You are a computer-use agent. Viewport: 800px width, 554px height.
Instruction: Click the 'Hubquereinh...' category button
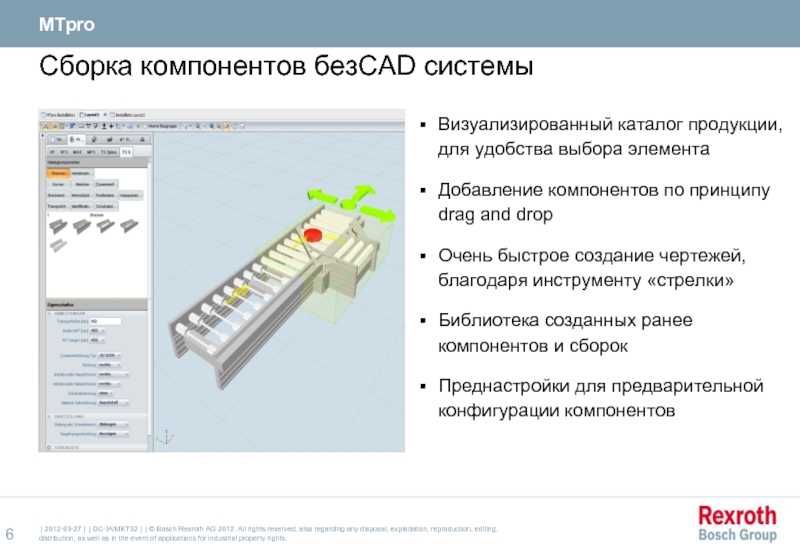[x=131, y=195]
